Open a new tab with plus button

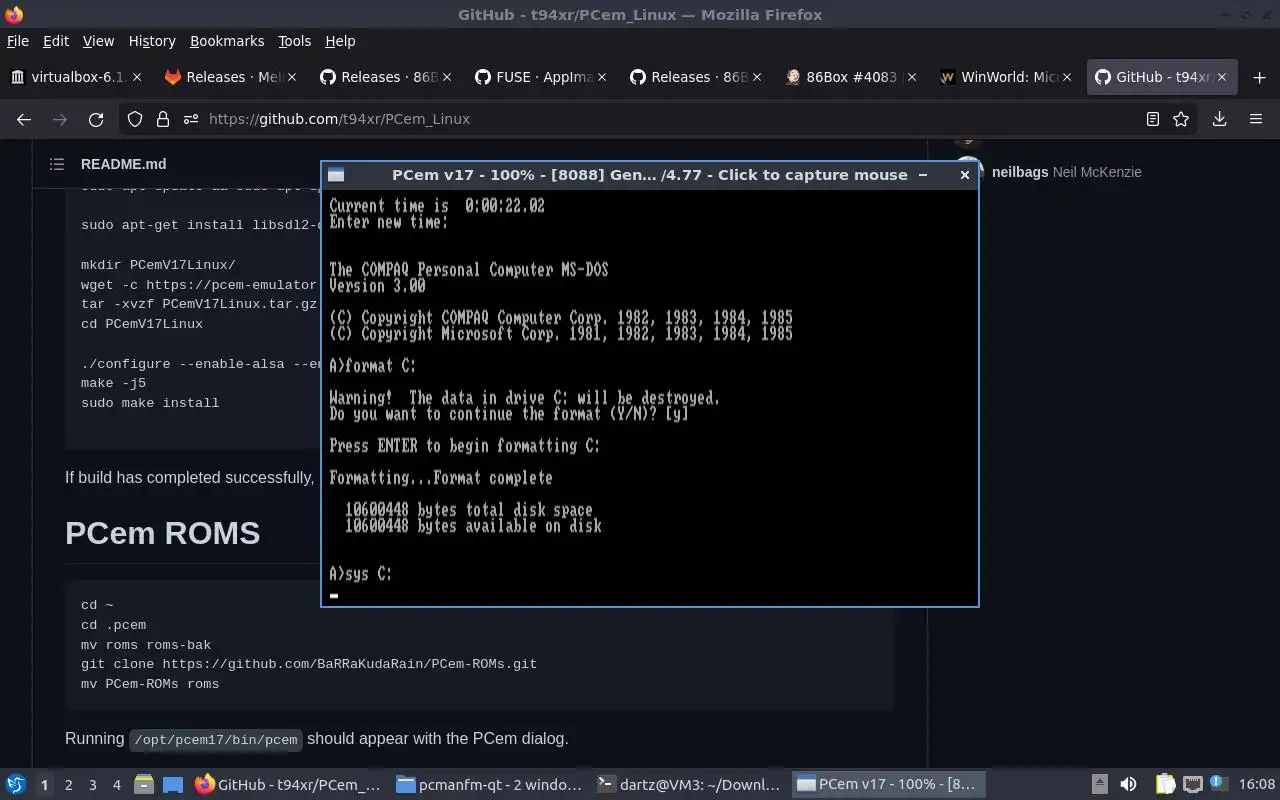pyautogui.click(x=1259, y=77)
